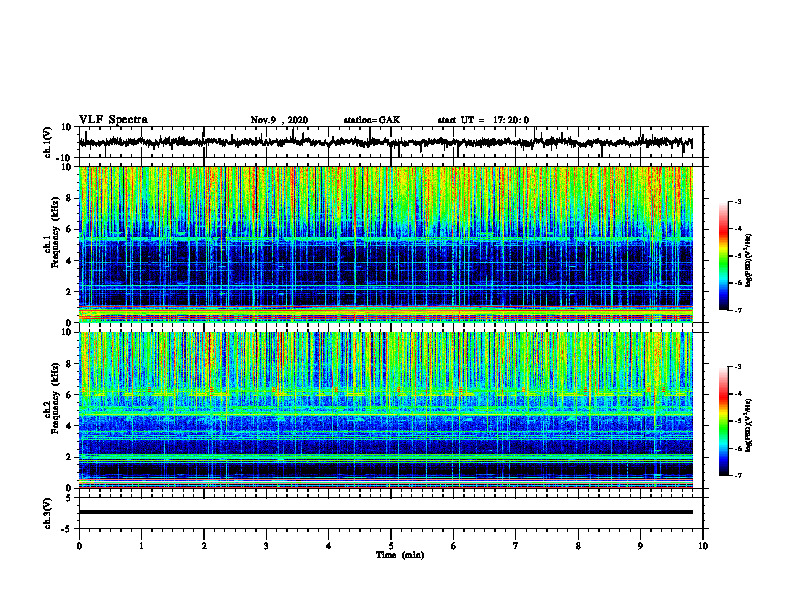Click time axis tick label "6"
The width and height of the screenshot is (792, 612).
click(x=454, y=546)
